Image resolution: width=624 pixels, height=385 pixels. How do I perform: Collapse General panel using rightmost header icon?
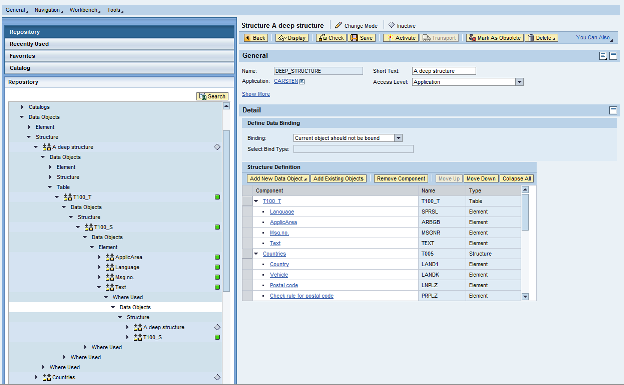(613, 56)
